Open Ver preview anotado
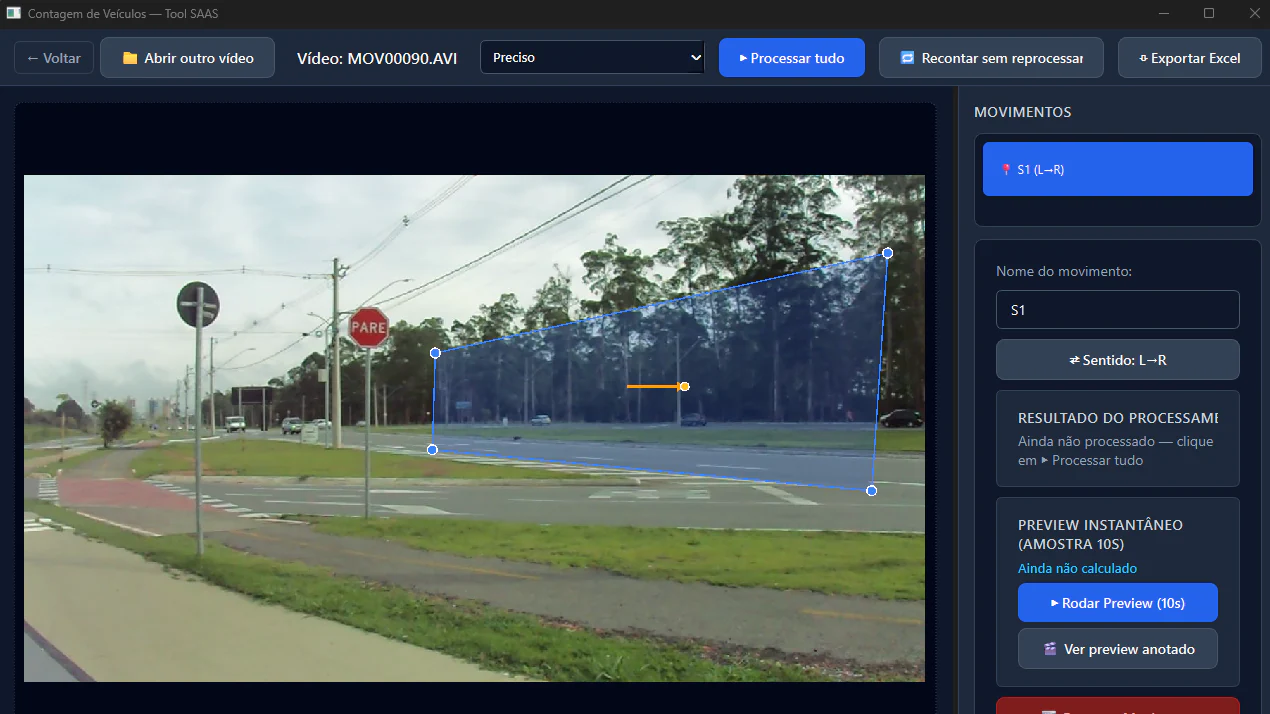Screen dimensions: 1270x714 (x=1117, y=649)
